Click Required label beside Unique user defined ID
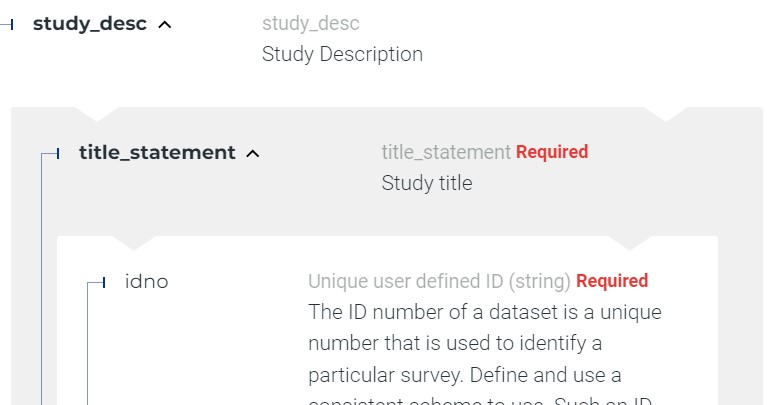Viewport: 778px width, 405px height. click(612, 281)
